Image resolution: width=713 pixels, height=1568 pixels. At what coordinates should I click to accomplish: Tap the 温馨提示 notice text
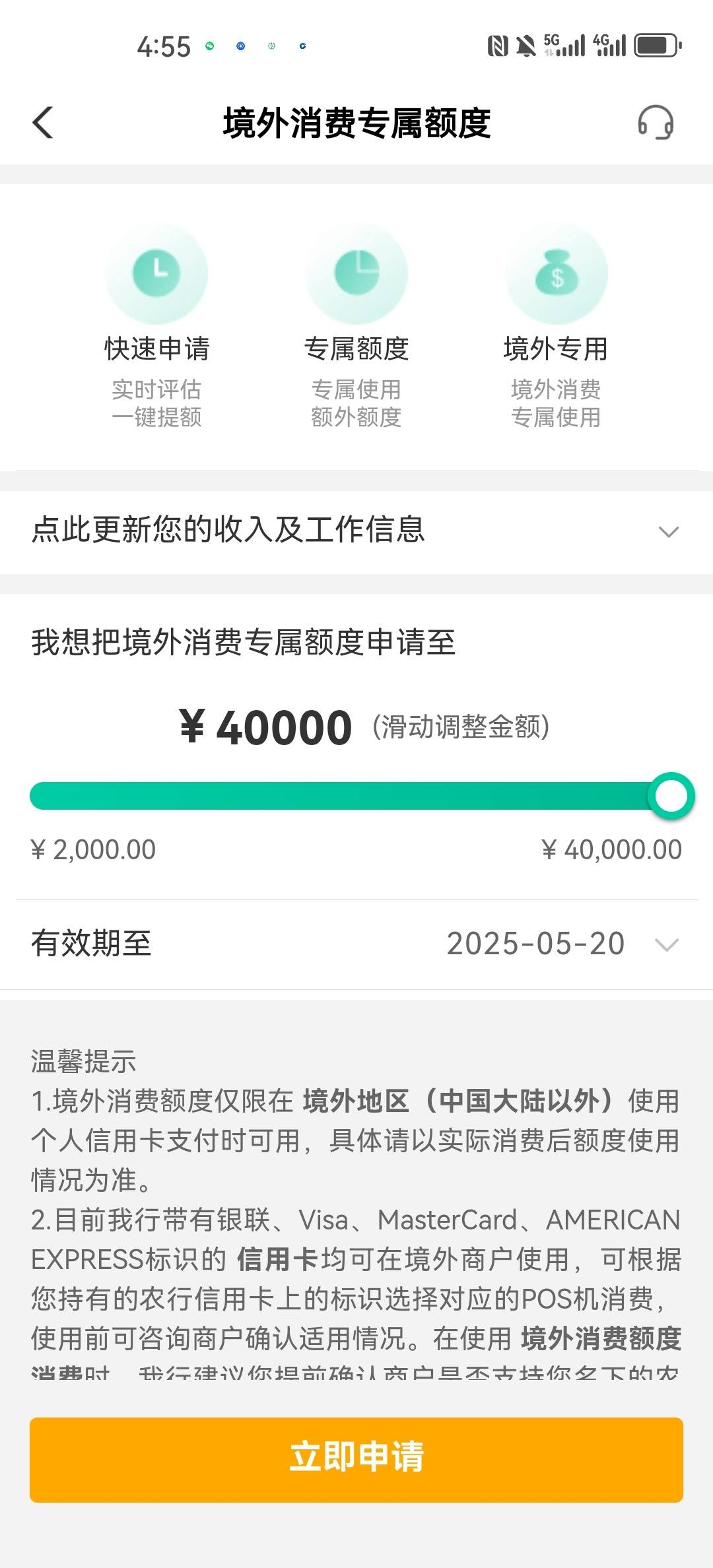pyautogui.click(x=83, y=1062)
